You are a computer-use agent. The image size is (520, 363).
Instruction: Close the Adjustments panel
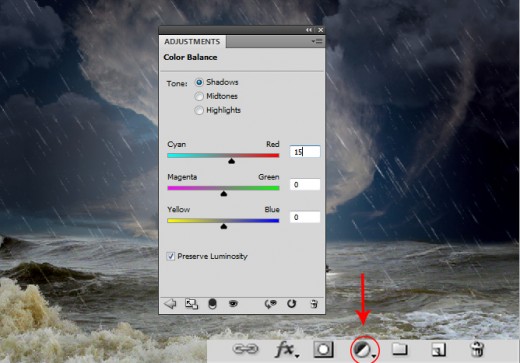click(x=320, y=30)
